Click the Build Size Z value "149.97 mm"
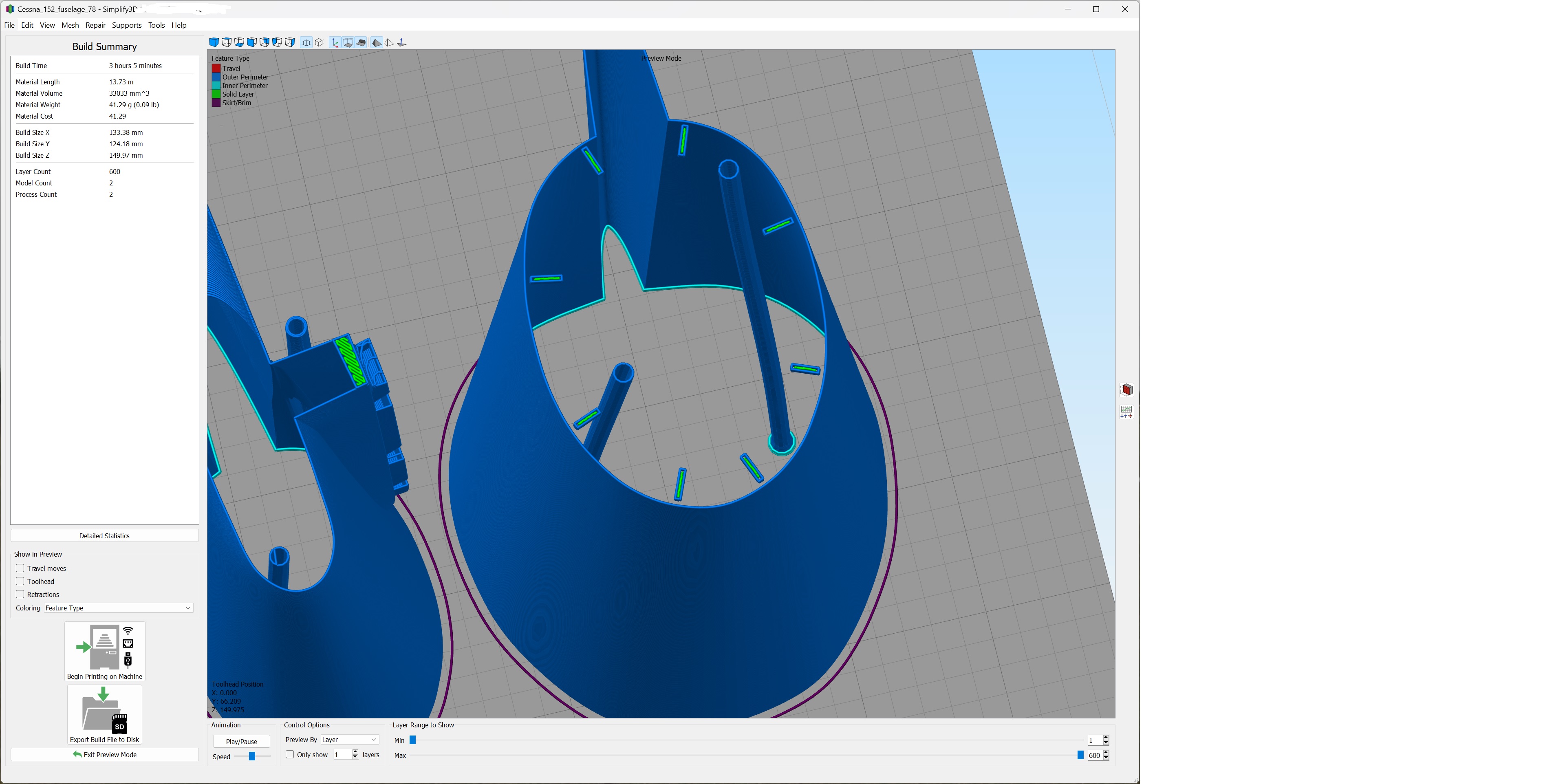Viewport: 1565px width, 784px height. [x=126, y=156]
